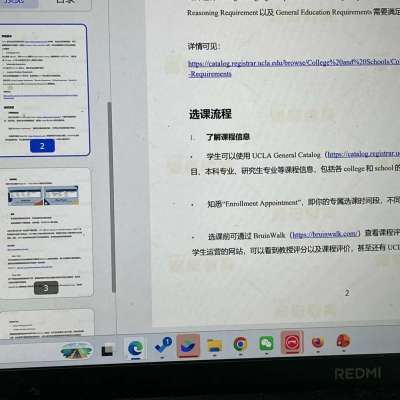Viewport: 400px width, 400px height.
Task: Click the thumbnail panel vertical scrollbar
Action: coord(112,197)
